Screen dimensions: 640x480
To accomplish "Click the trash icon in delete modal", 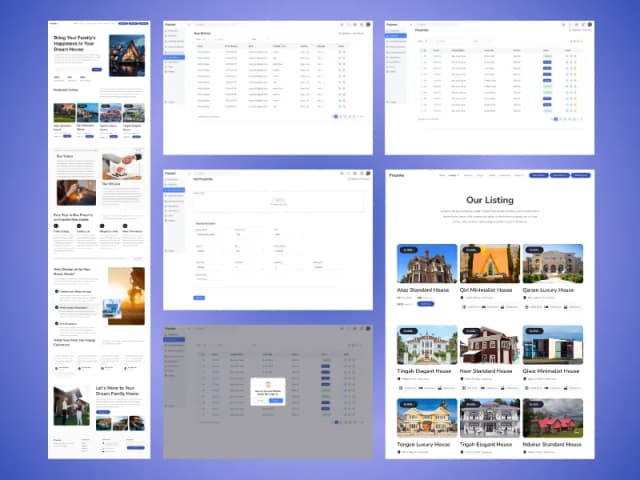I will click(268, 384).
